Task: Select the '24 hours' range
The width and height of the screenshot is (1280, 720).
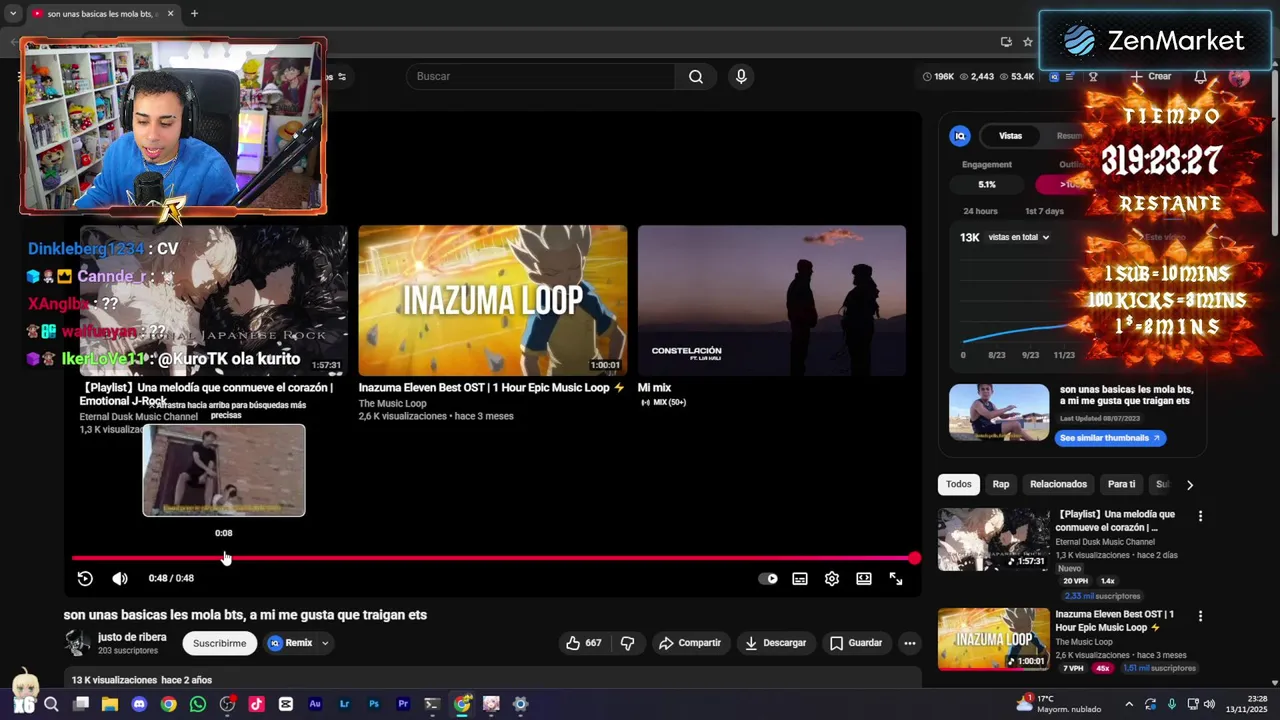Action: coord(980,211)
